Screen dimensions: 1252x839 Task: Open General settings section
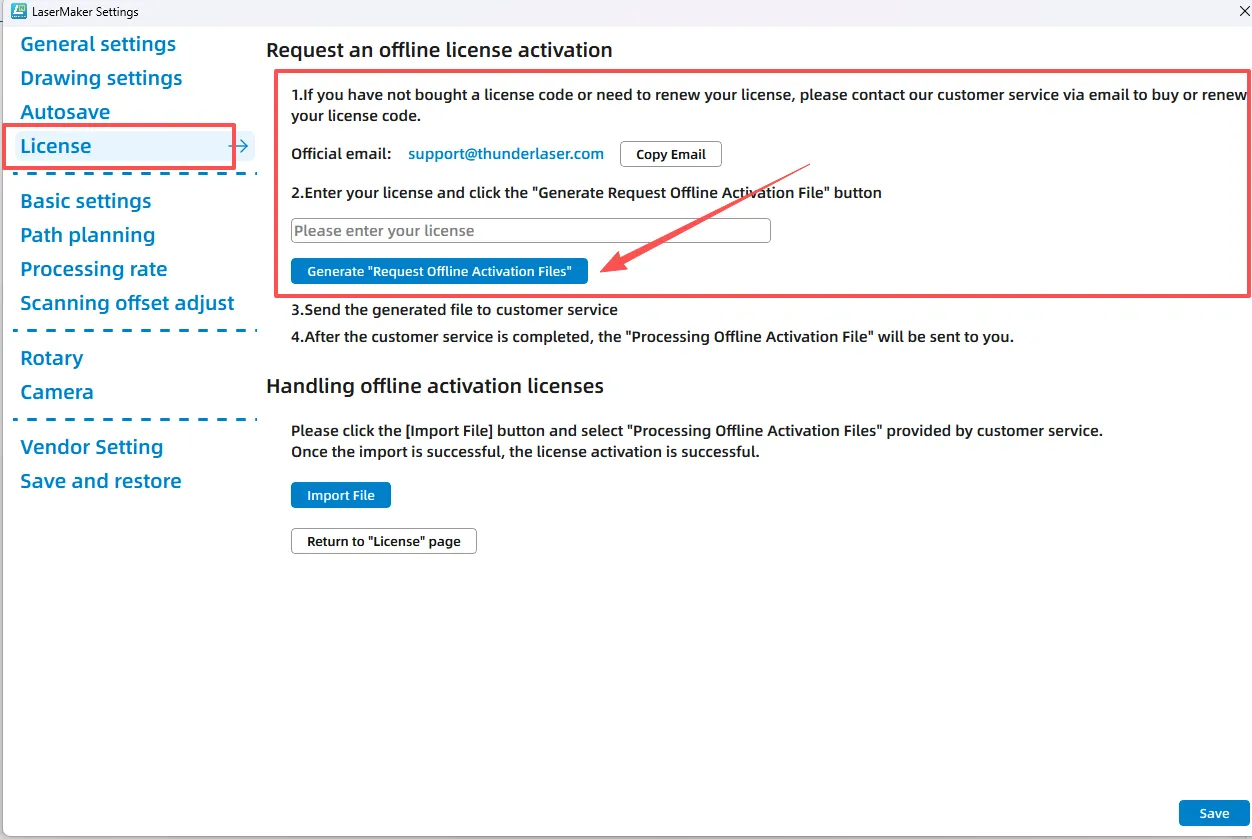98,44
